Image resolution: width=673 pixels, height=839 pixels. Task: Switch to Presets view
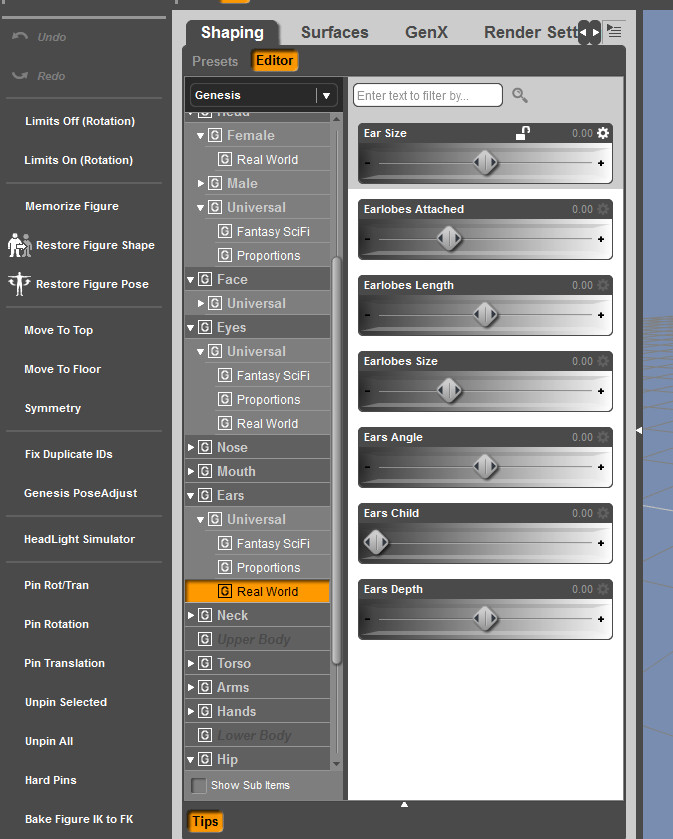coord(215,61)
